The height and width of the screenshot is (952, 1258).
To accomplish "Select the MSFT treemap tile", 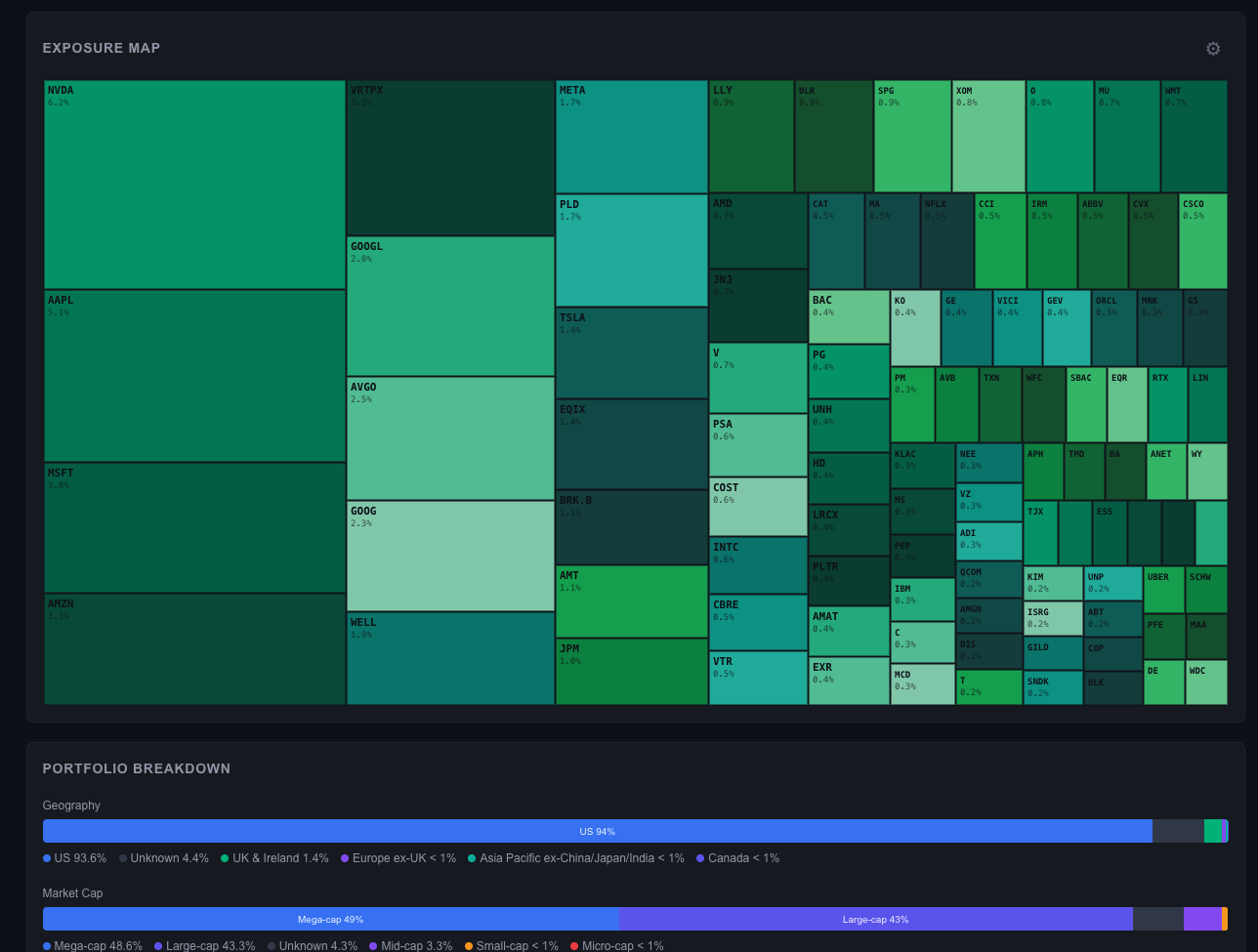I will [x=194, y=527].
